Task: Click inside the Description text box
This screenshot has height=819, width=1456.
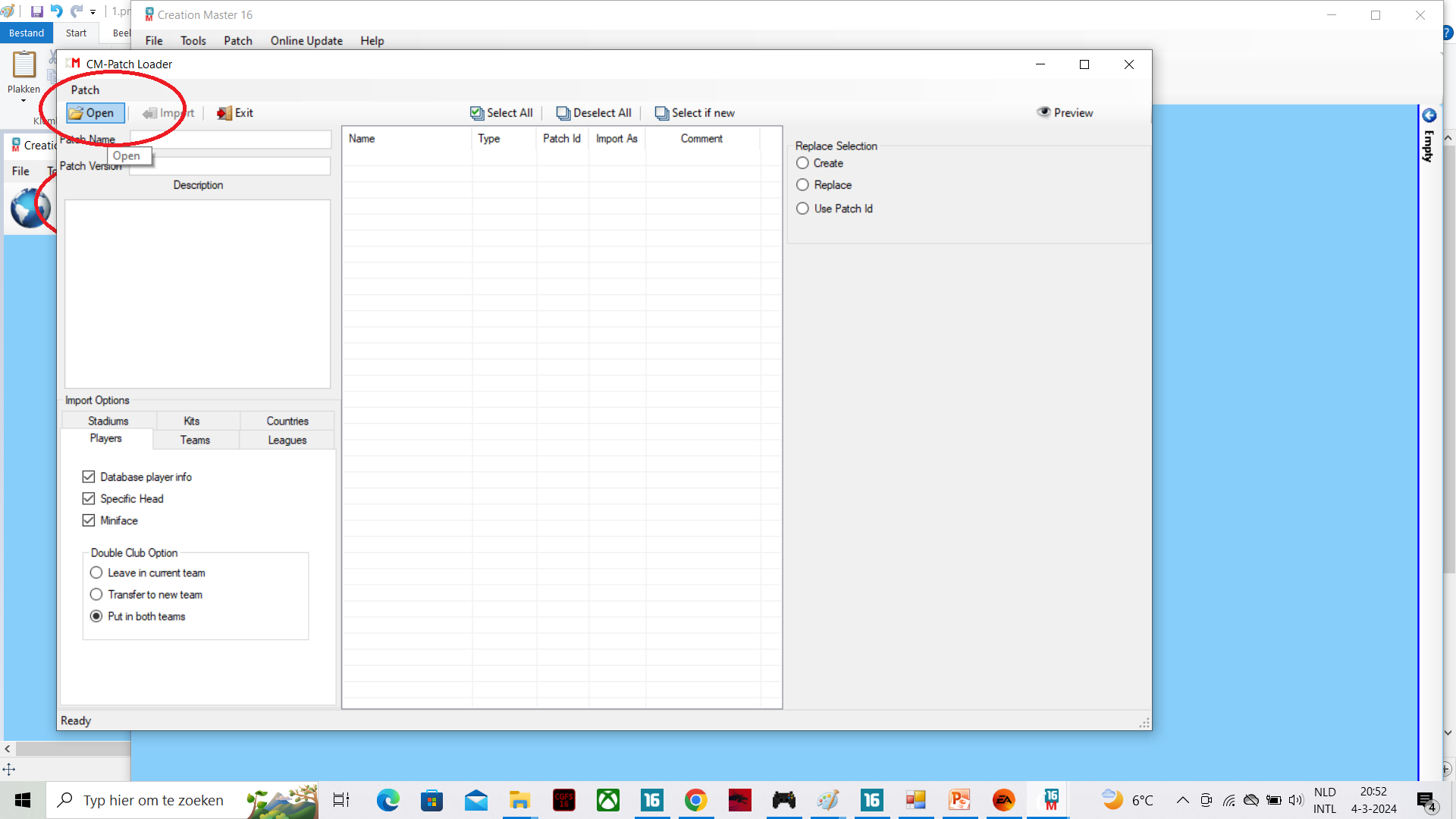Action: click(198, 294)
